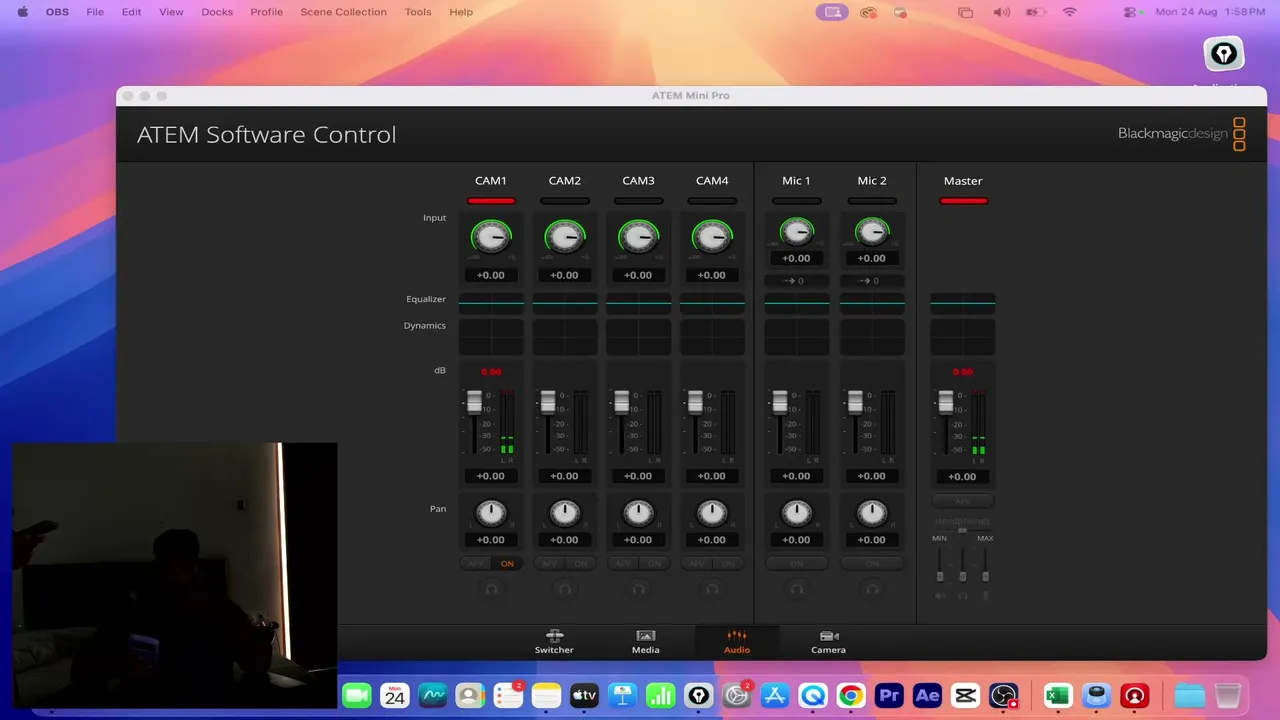
Task: Click Mic 2 delay arrow button
Action: coord(872,281)
